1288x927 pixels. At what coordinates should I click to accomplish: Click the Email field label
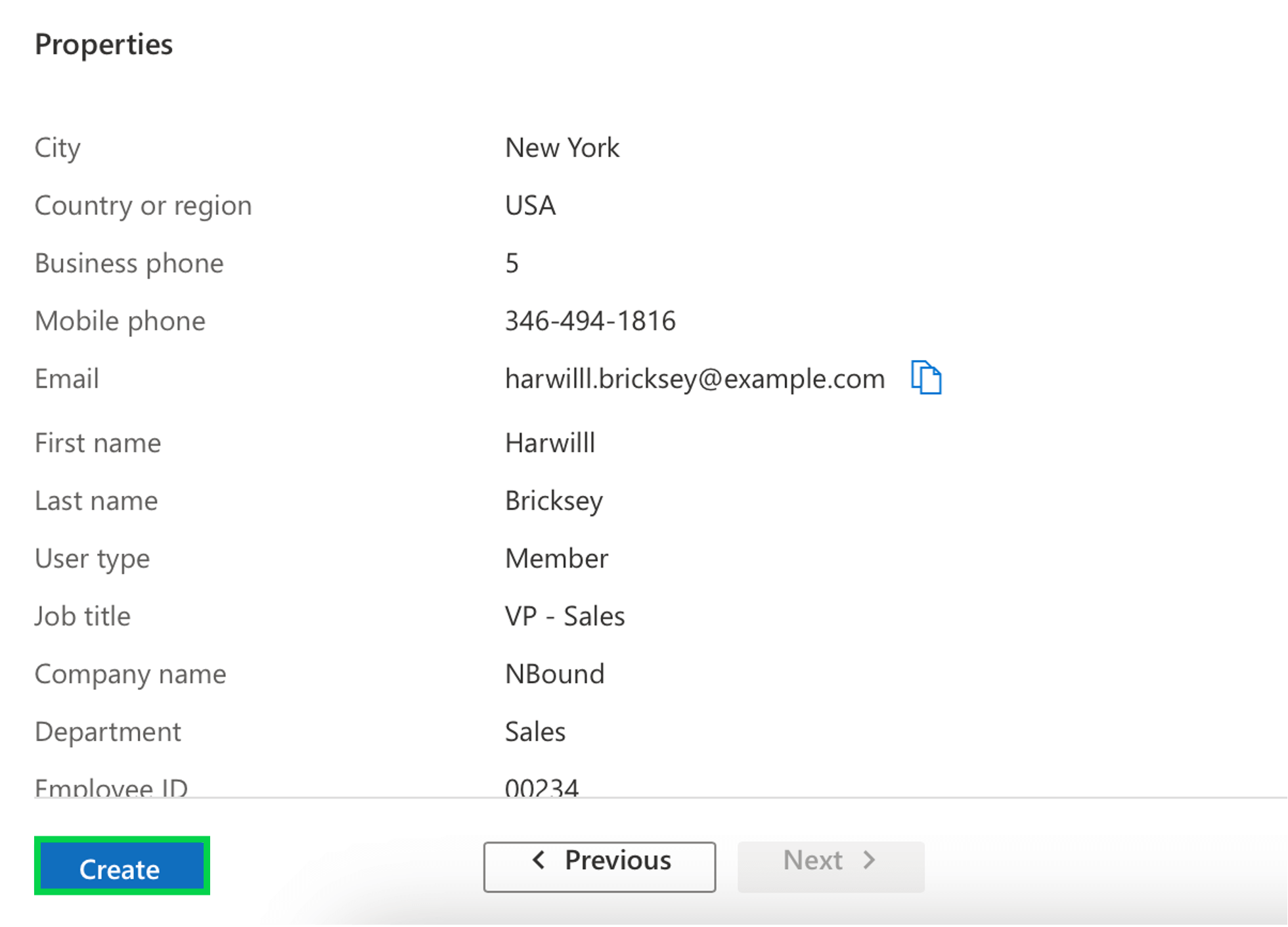(66, 378)
